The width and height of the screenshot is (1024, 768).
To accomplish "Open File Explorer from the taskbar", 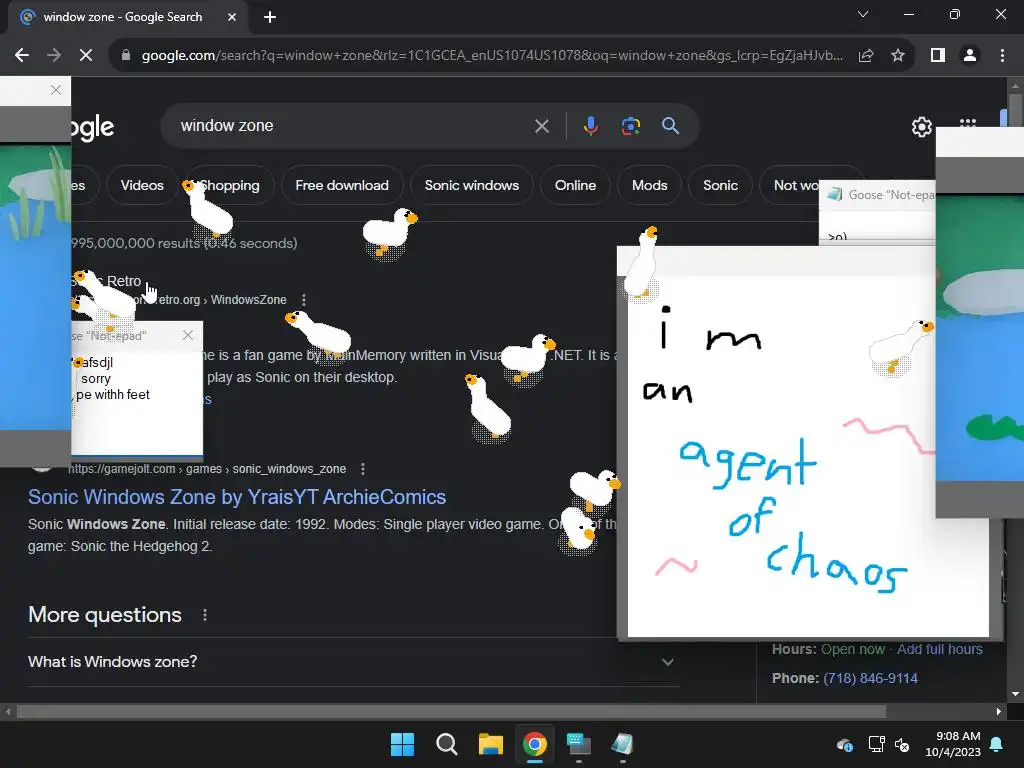I will click(x=490, y=744).
